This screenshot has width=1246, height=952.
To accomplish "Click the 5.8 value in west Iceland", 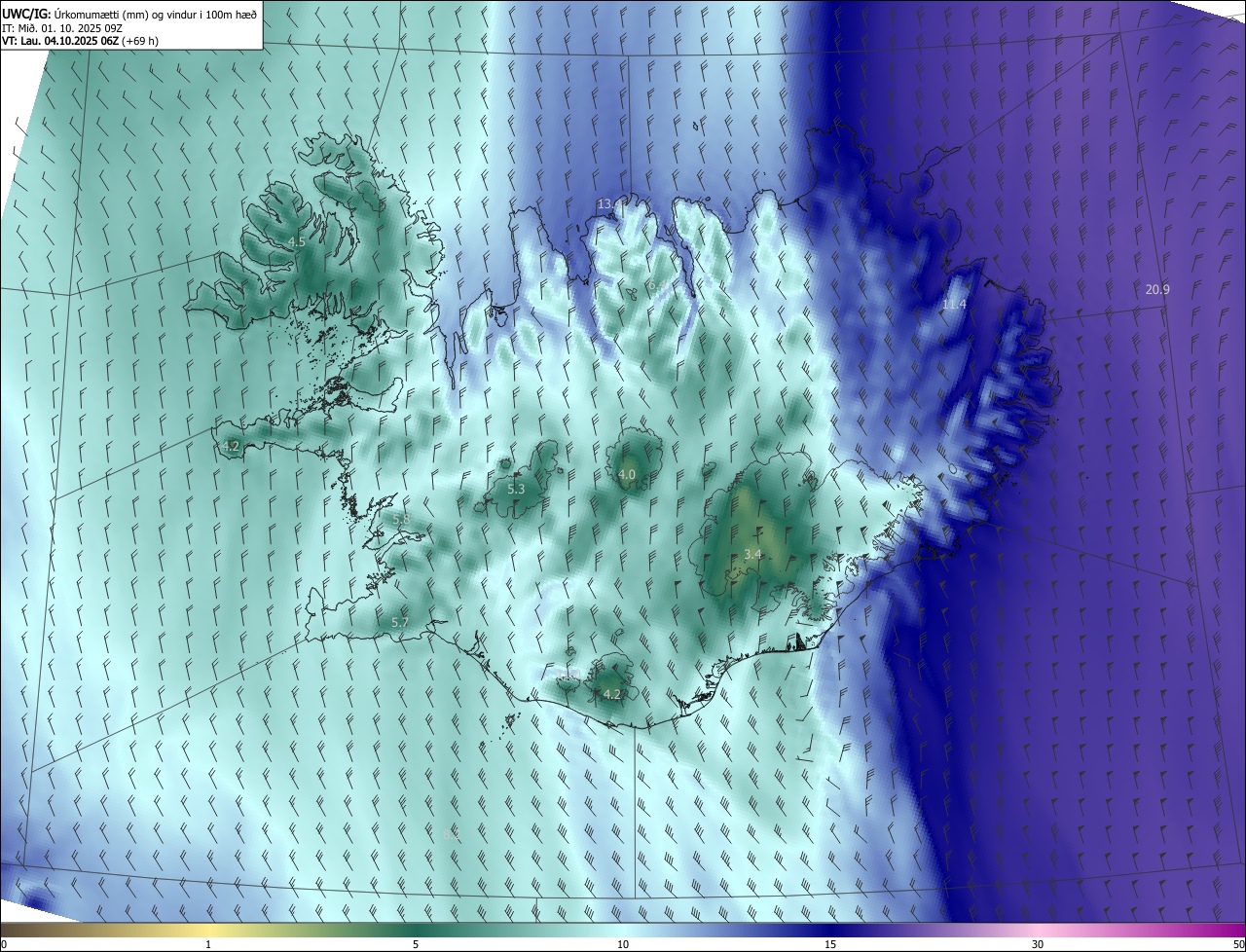I will (400, 519).
